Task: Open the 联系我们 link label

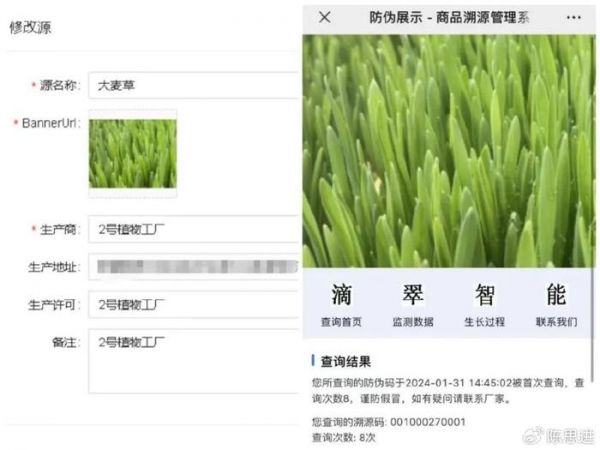Action: click(x=556, y=322)
